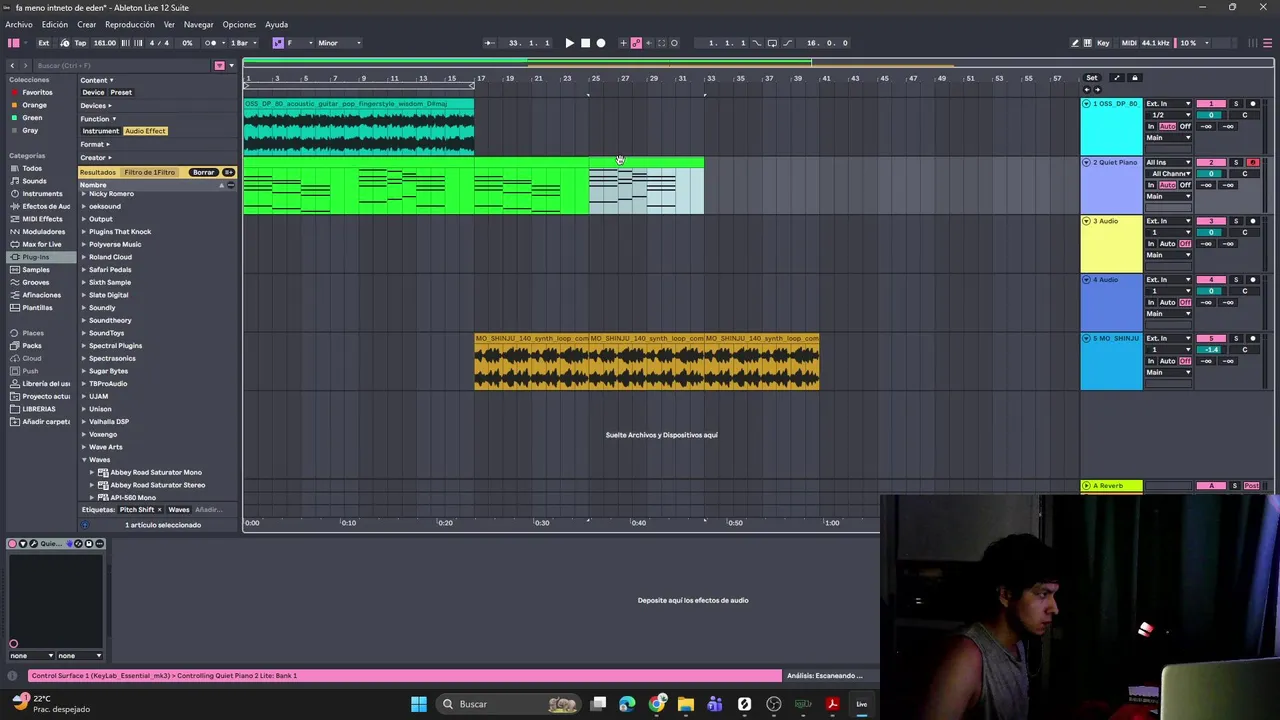Open the Edición menu
The image size is (1280, 720).
click(x=55, y=24)
